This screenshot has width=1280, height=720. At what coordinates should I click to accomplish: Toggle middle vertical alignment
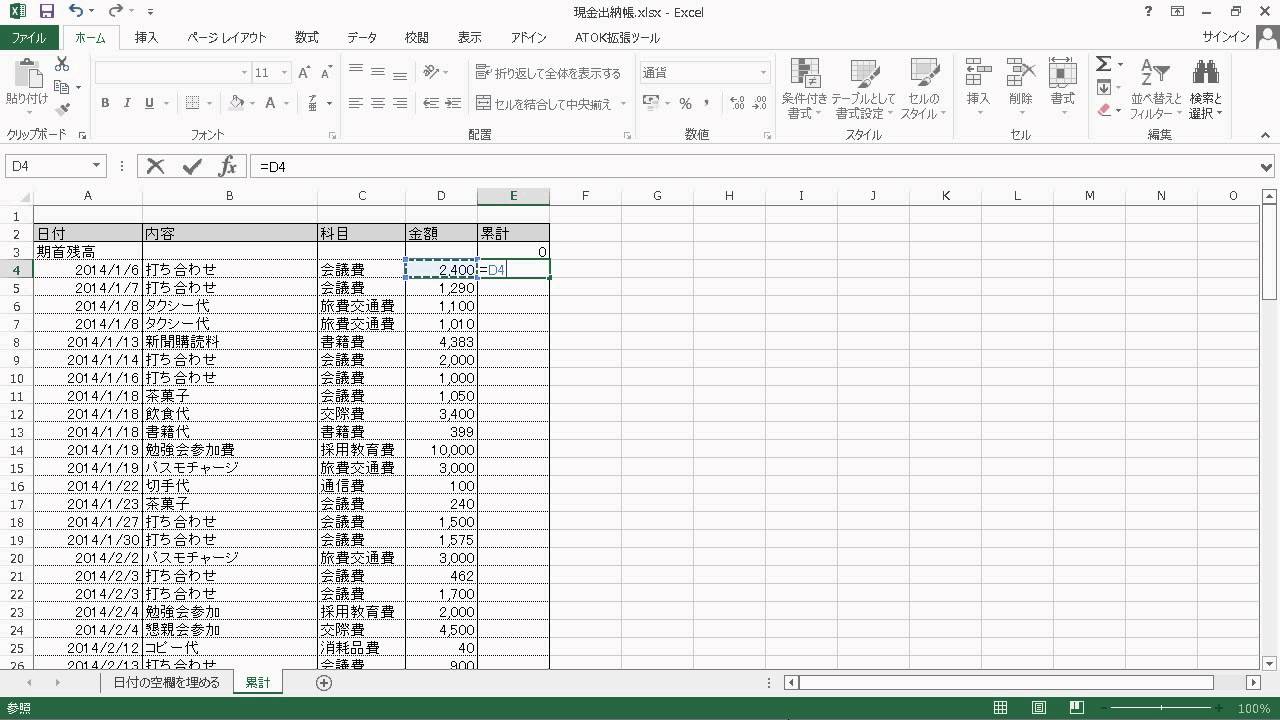(x=377, y=72)
